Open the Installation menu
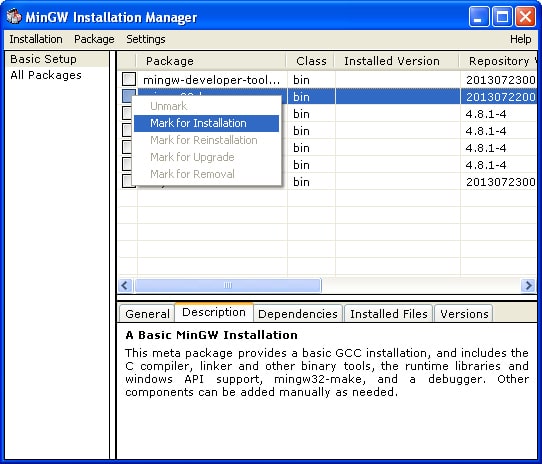This screenshot has height=464, width=542. [36, 39]
